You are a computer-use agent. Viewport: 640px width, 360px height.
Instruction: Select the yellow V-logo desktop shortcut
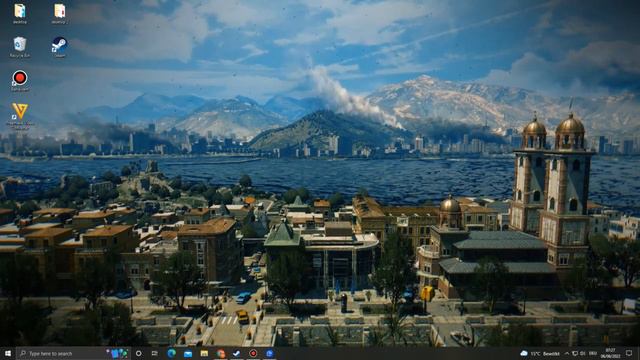pos(20,116)
